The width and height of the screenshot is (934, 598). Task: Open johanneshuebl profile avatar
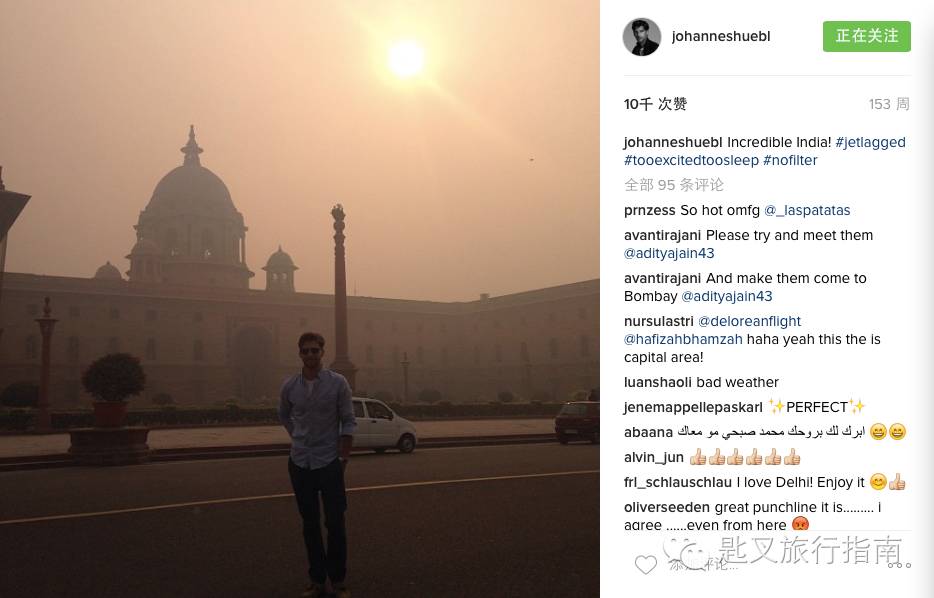[x=642, y=37]
